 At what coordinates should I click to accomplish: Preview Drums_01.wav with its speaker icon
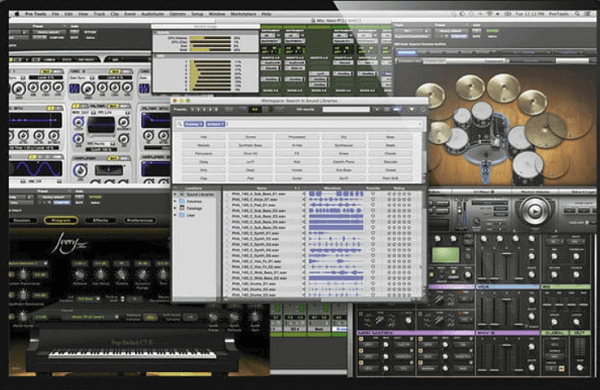[305, 284]
